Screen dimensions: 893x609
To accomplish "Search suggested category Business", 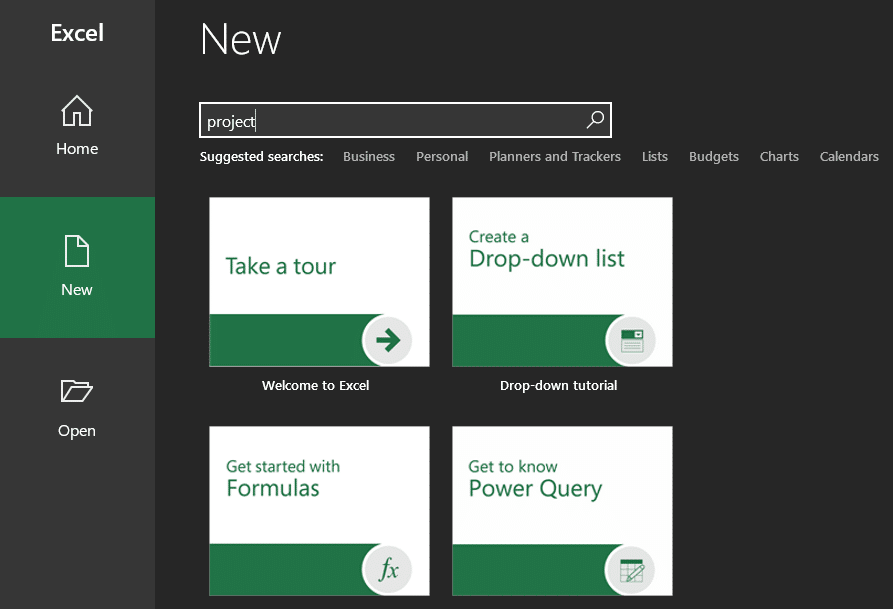I will coord(369,157).
